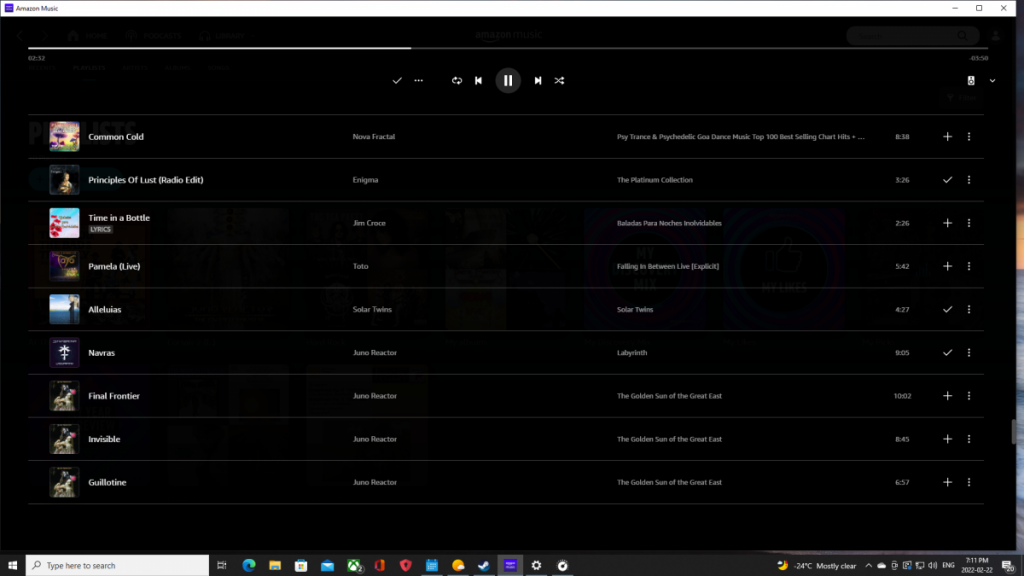Click the Alleluias album cover
1024x576 pixels.
coord(64,309)
